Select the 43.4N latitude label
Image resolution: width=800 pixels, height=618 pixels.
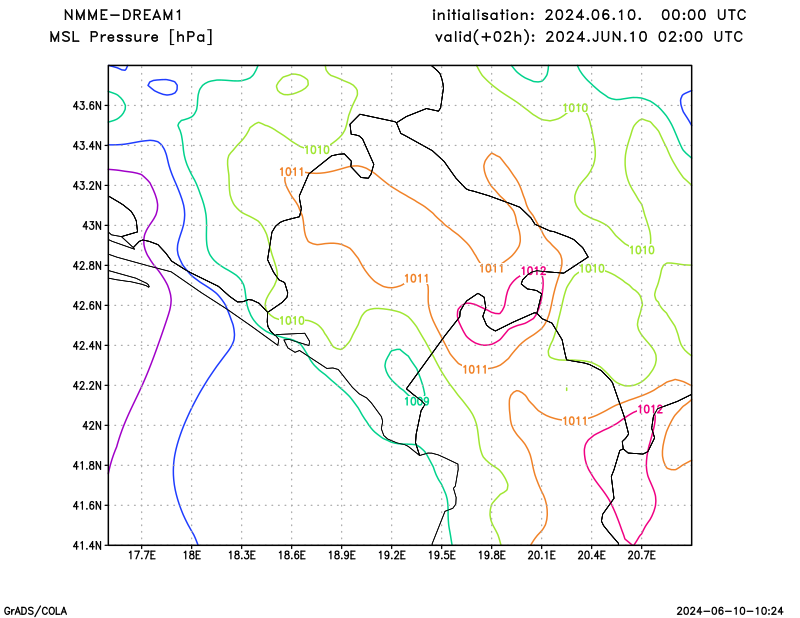click(x=87, y=145)
